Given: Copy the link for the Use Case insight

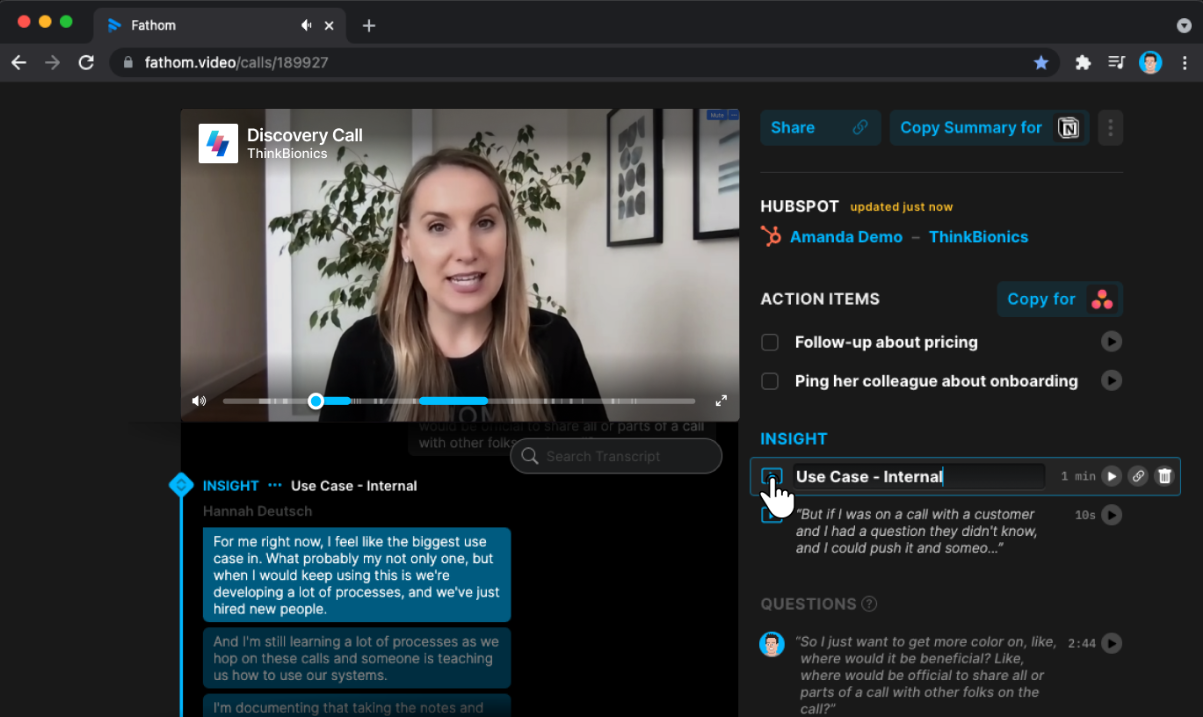Looking at the screenshot, I should click(x=1137, y=476).
